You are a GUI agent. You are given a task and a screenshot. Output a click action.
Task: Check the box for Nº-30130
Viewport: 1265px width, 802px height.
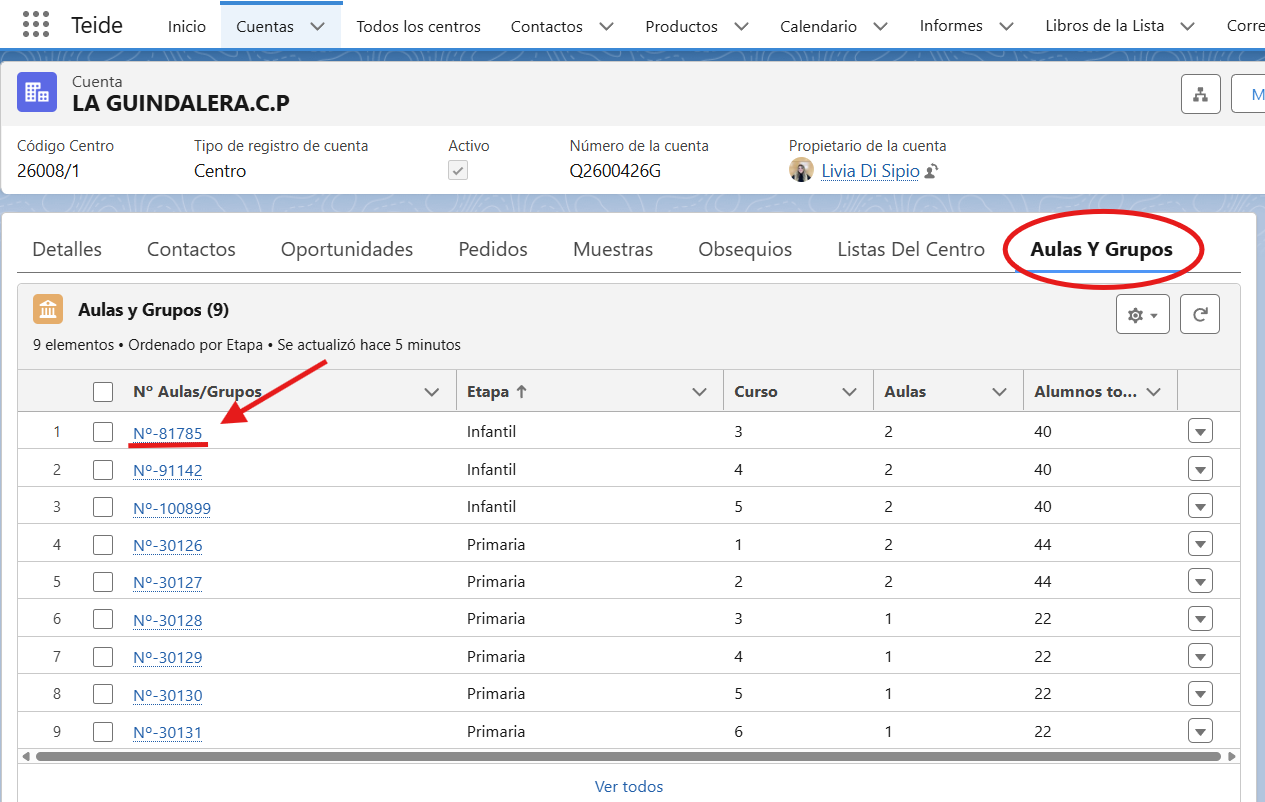(x=103, y=693)
